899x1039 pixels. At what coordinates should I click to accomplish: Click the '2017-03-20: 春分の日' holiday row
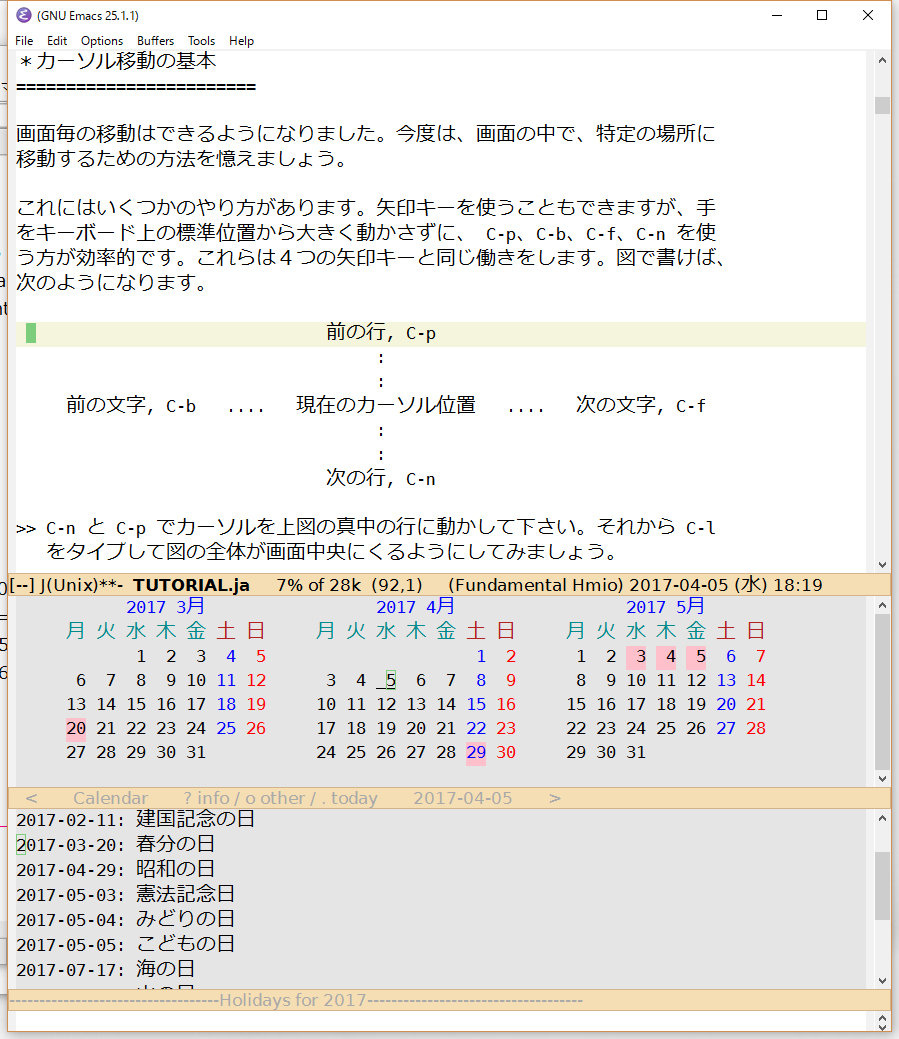coord(116,845)
